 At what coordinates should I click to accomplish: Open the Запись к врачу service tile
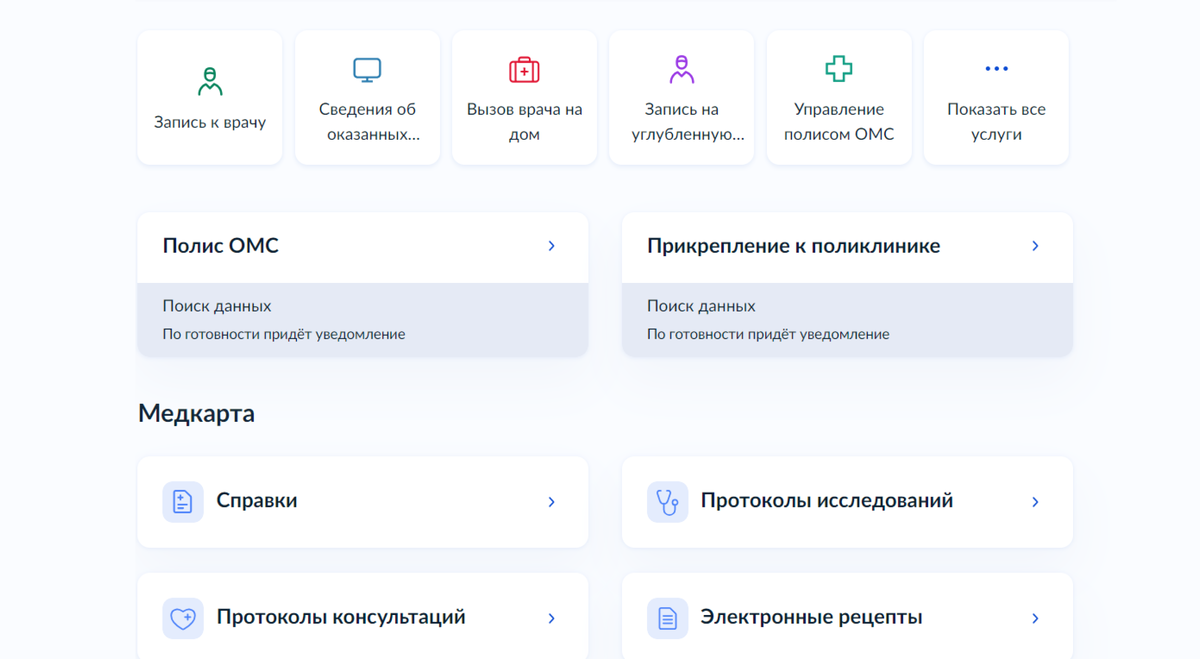[x=209, y=96]
